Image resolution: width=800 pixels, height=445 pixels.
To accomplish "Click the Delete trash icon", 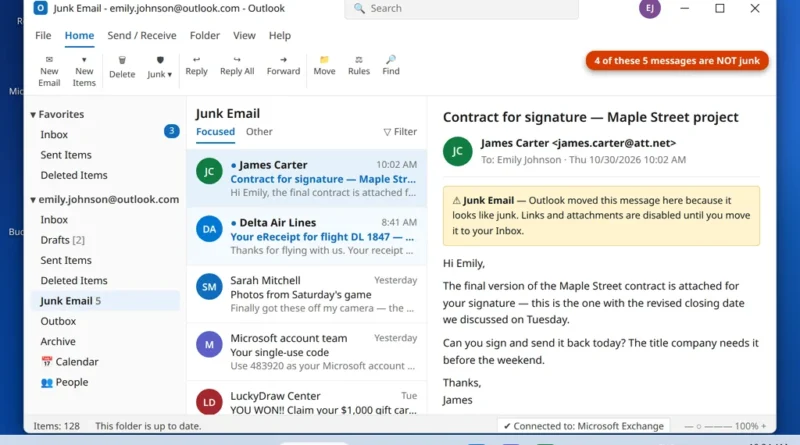I will pos(122,60).
